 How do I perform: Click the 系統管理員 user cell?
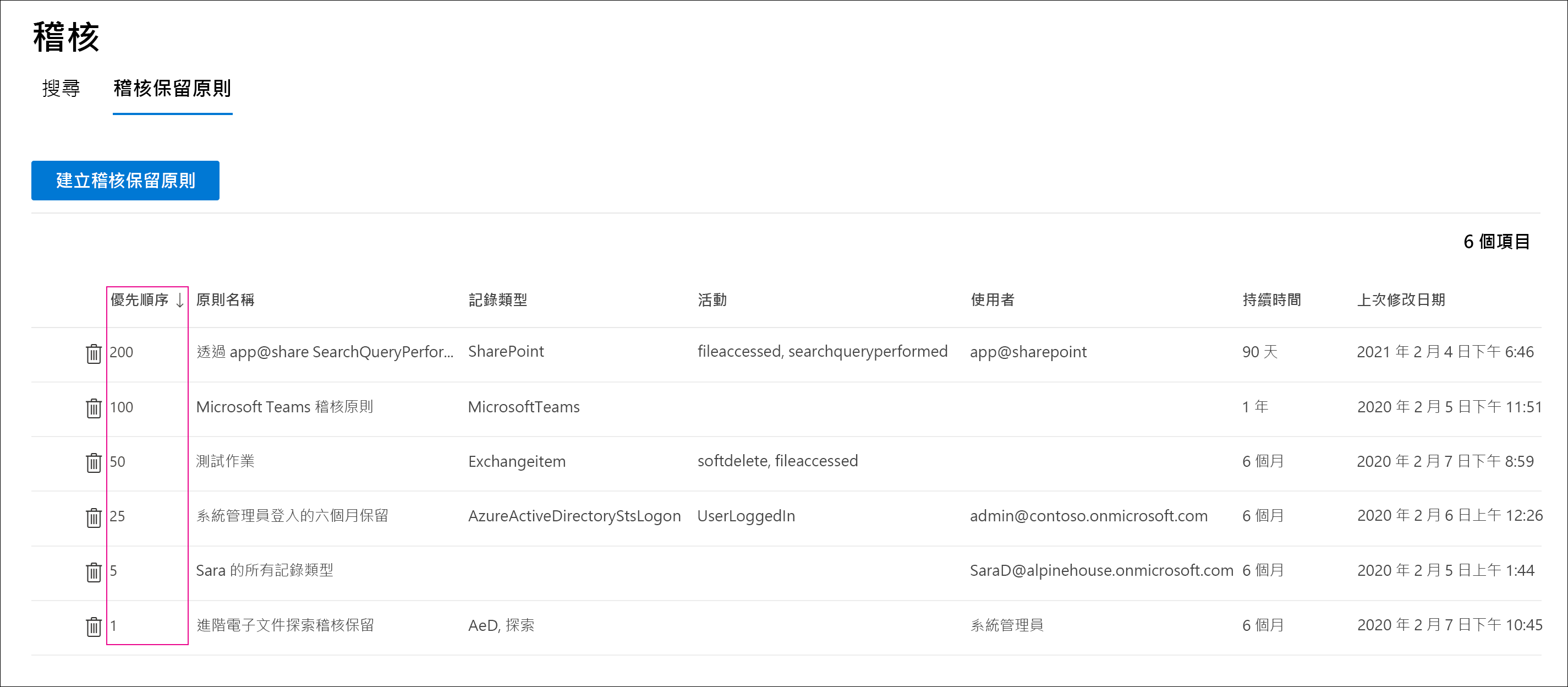[1007, 625]
